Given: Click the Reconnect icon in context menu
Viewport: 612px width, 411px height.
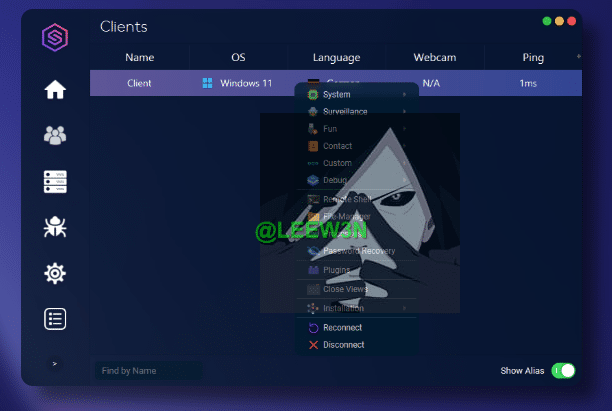Looking at the screenshot, I should point(313,328).
